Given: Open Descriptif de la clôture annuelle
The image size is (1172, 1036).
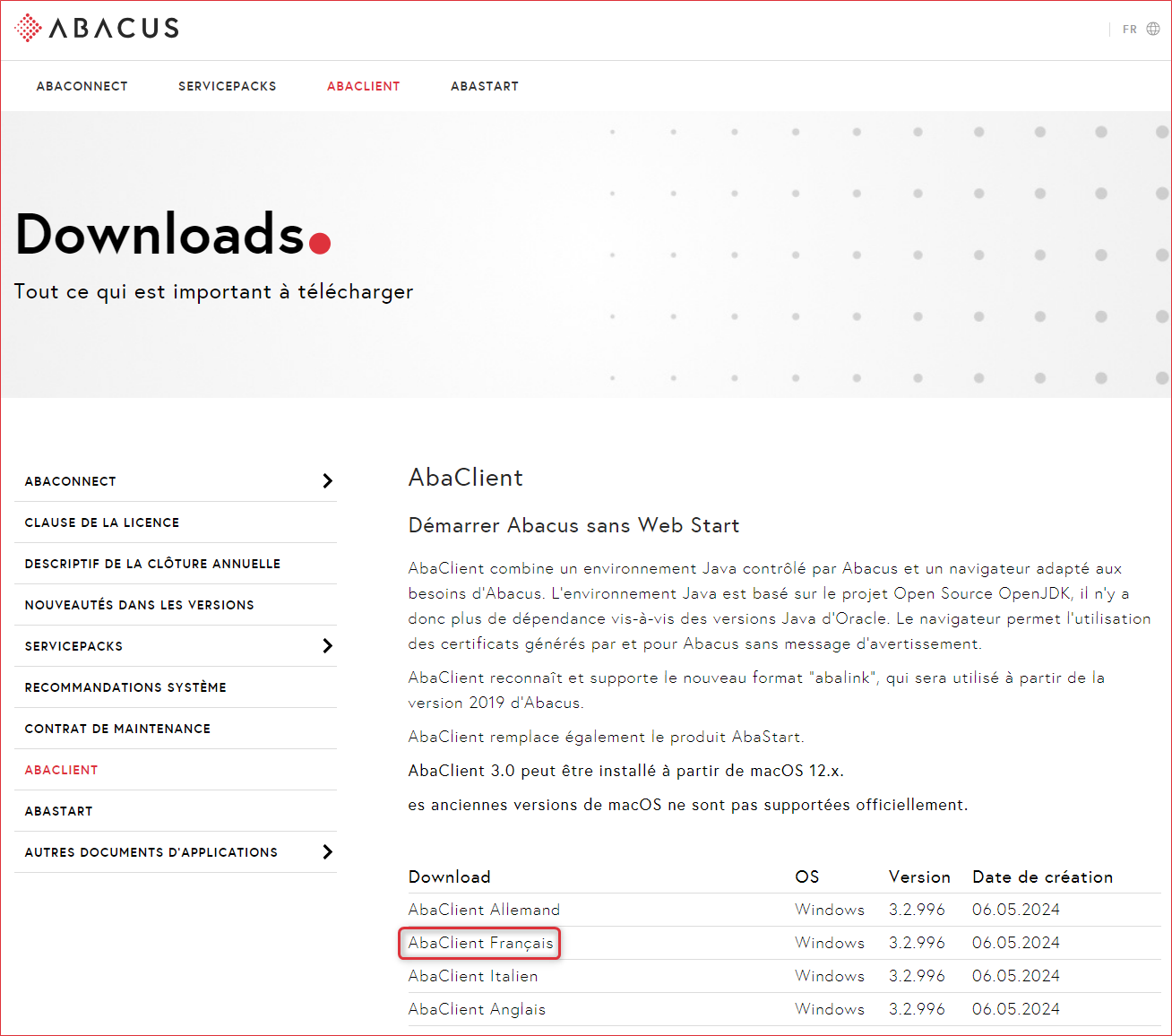Looking at the screenshot, I should click(x=152, y=564).
